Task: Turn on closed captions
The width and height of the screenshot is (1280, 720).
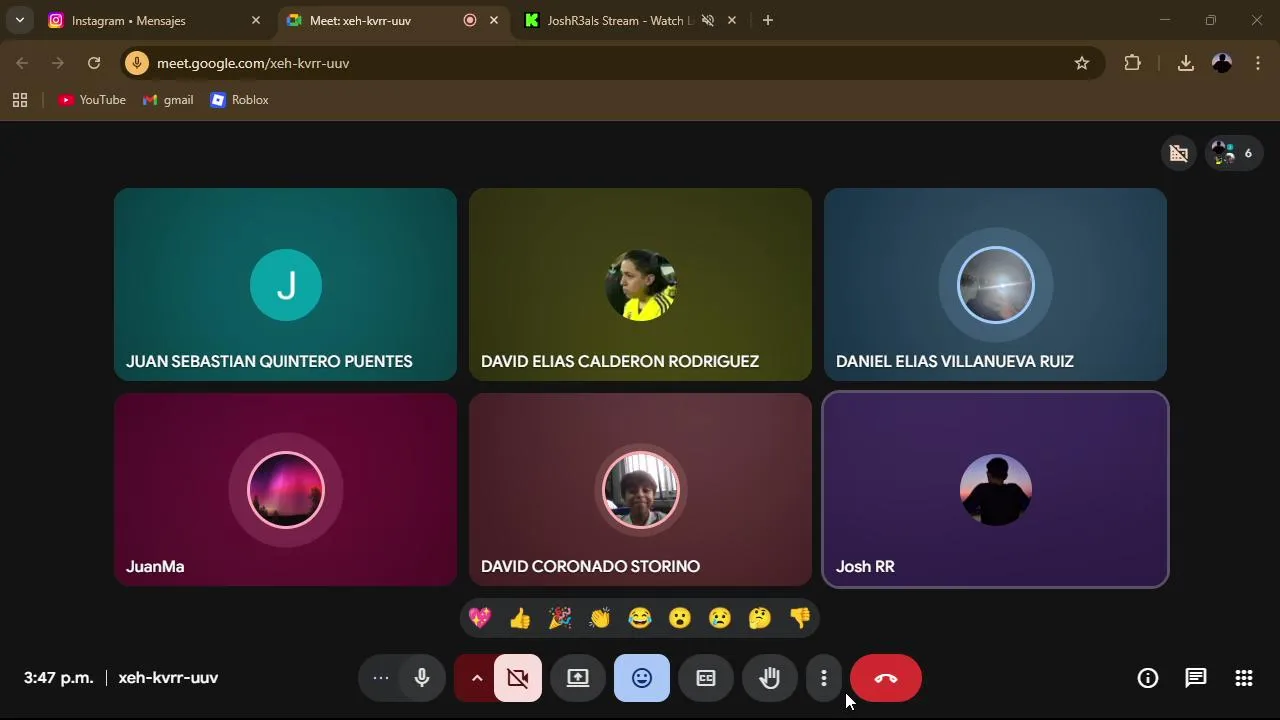Action: point(706,678)
